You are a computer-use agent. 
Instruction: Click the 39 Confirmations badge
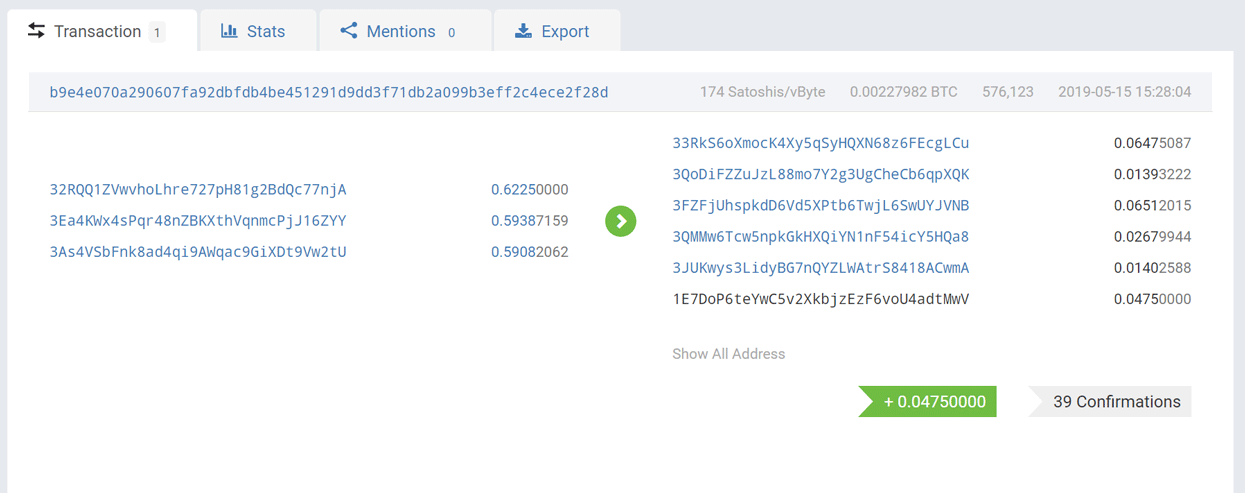tap(1110, 402)
